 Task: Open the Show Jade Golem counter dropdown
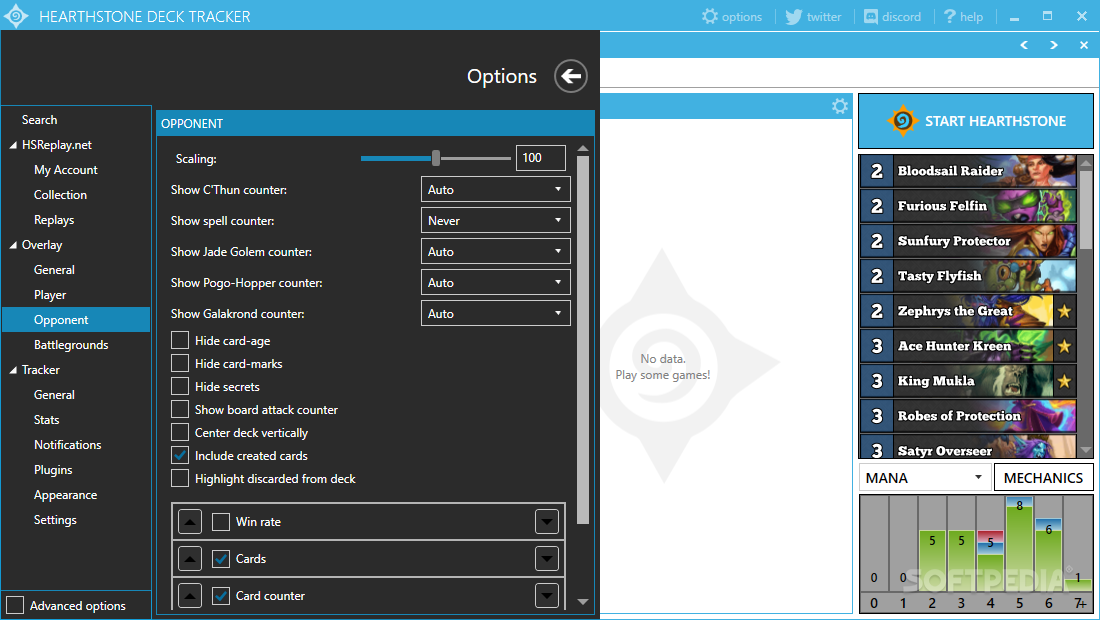(495, 251)
